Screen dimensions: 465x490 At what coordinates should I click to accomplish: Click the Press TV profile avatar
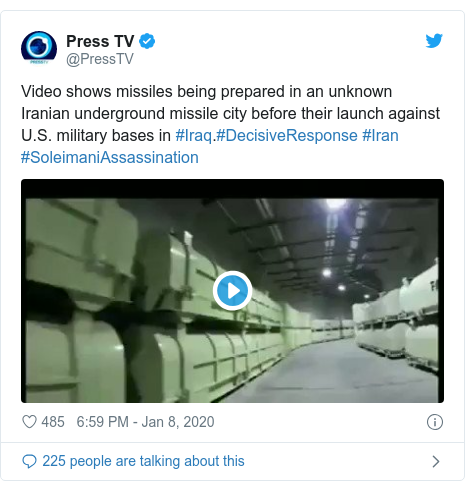[39, 48]
